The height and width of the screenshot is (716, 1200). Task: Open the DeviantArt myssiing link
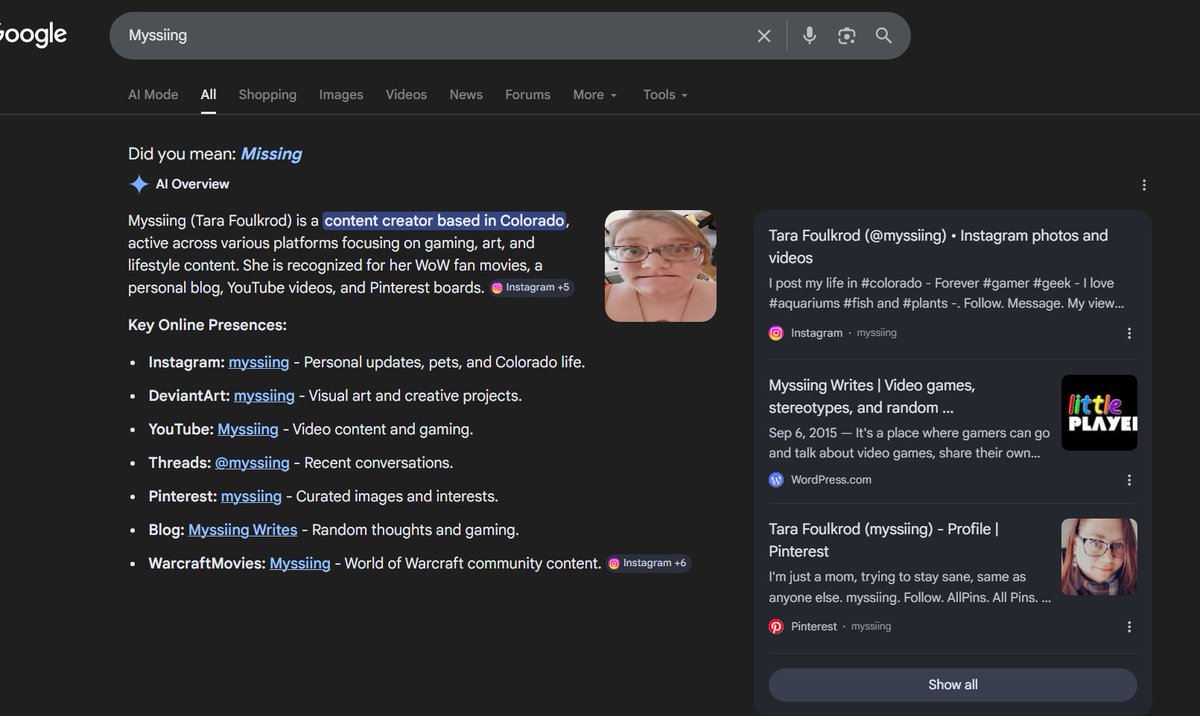[x=264, y=396]
